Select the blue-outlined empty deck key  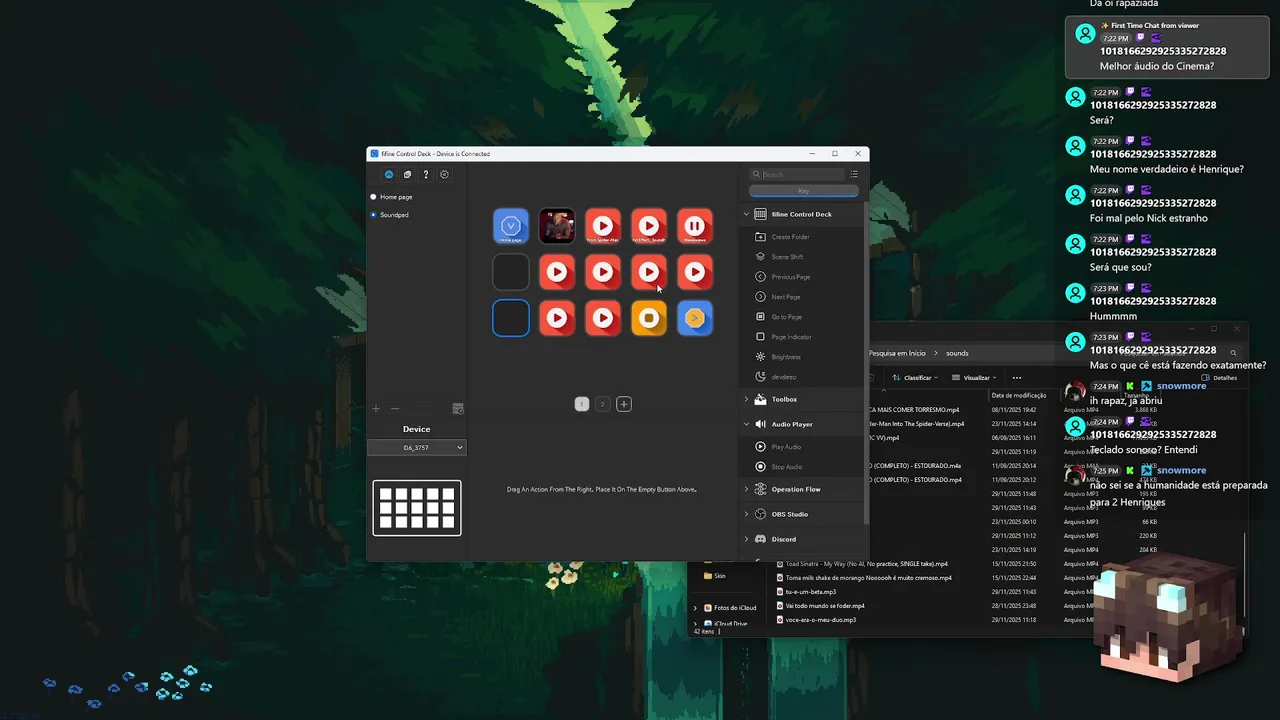(x=511, y=318)
